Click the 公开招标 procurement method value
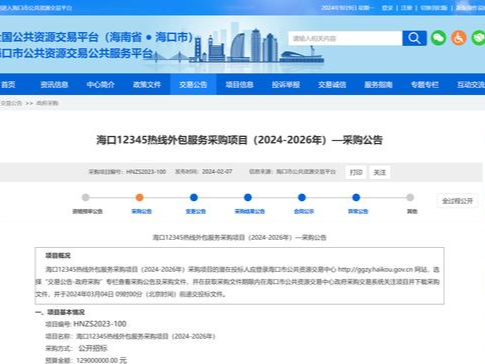Viewport: 485px width, 364px height. [x=93, y=349]
